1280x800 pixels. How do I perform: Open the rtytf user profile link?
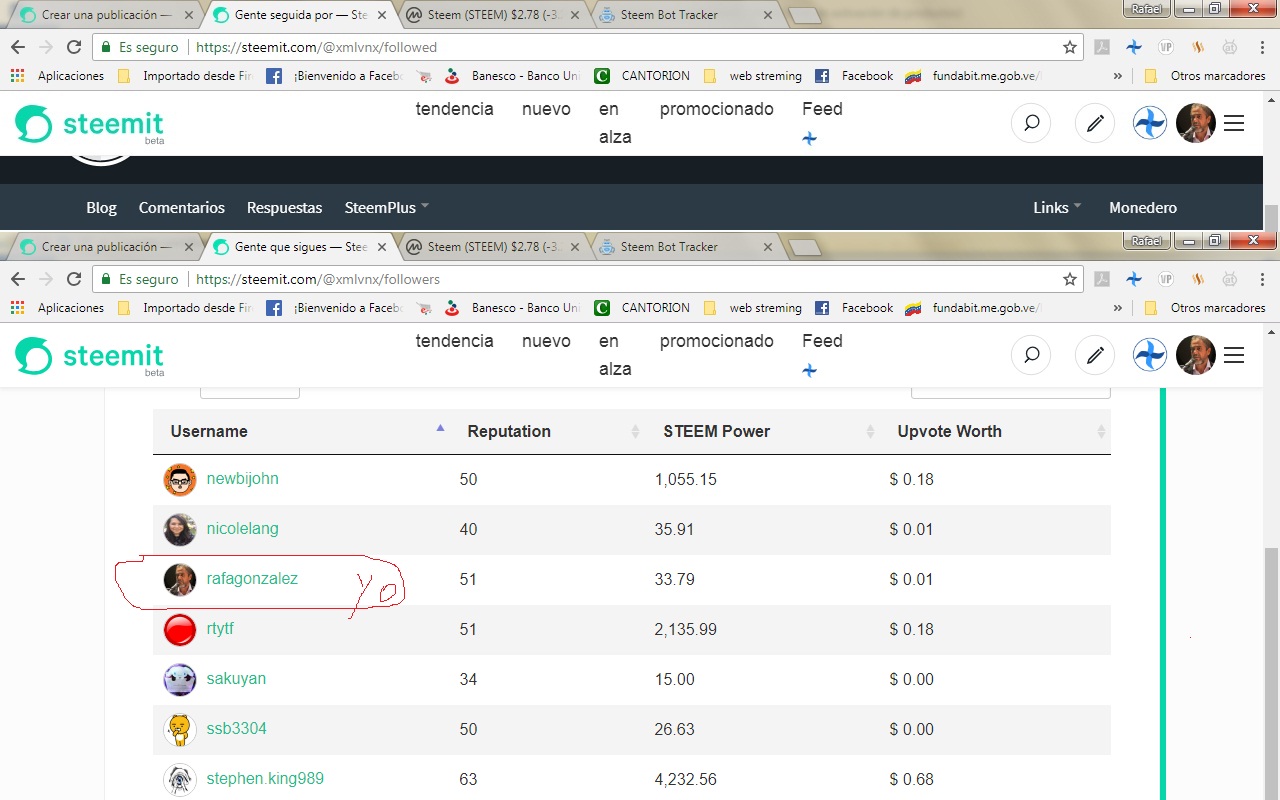[x=220, y=628]
